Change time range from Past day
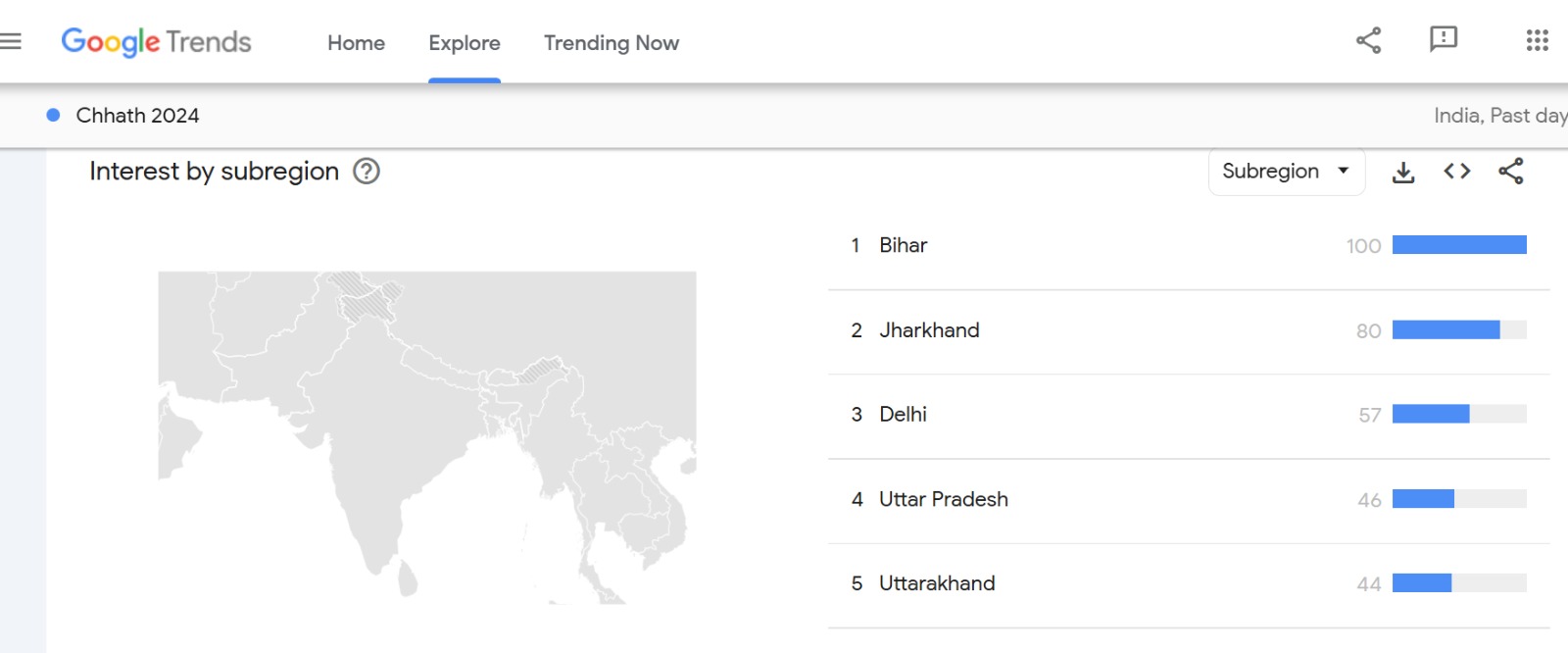 (x=1525, y=115)
